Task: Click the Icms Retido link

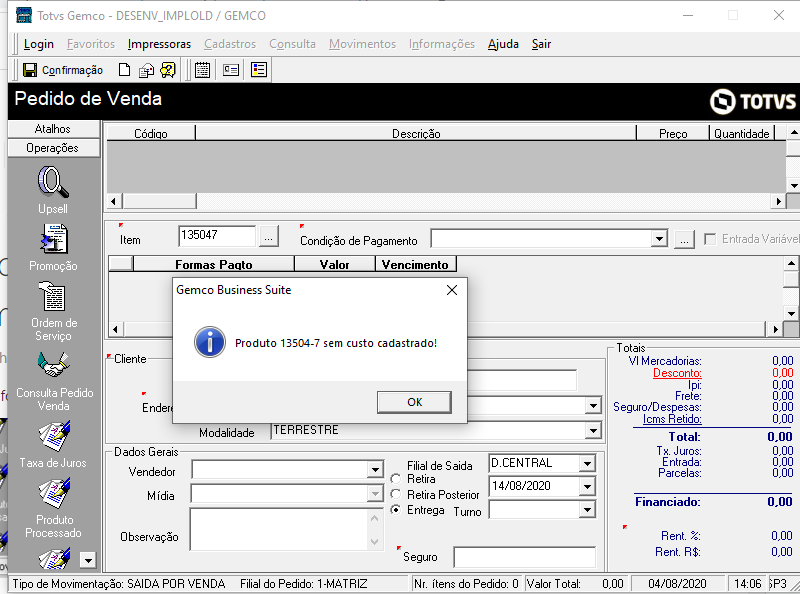Action: [672, 419]
